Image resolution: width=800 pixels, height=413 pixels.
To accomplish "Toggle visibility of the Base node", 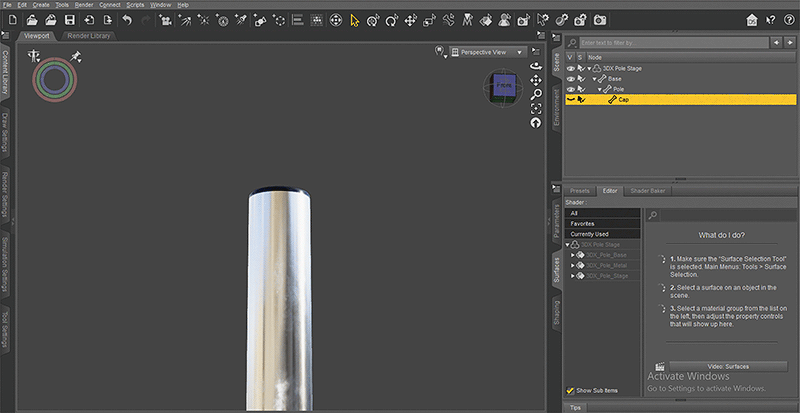I will pyautogui.click(x=570, y=79).
